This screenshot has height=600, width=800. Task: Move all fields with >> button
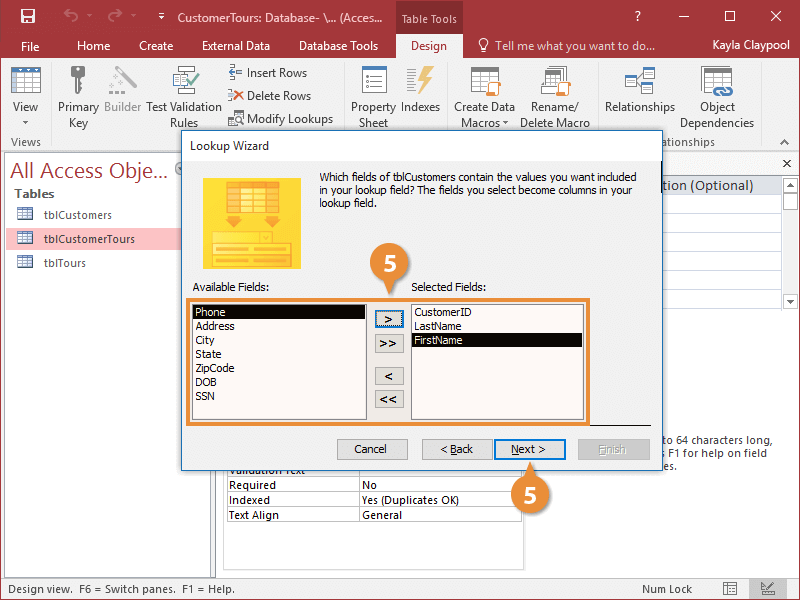(x=388, y=344)
